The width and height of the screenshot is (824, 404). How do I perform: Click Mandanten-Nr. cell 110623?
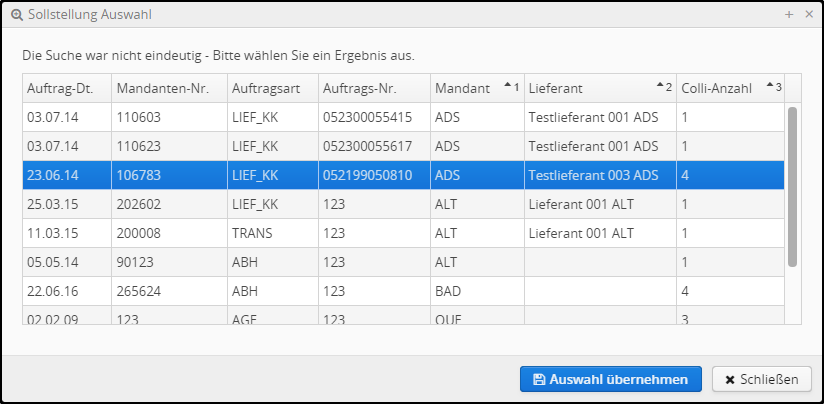click(169, 146)
